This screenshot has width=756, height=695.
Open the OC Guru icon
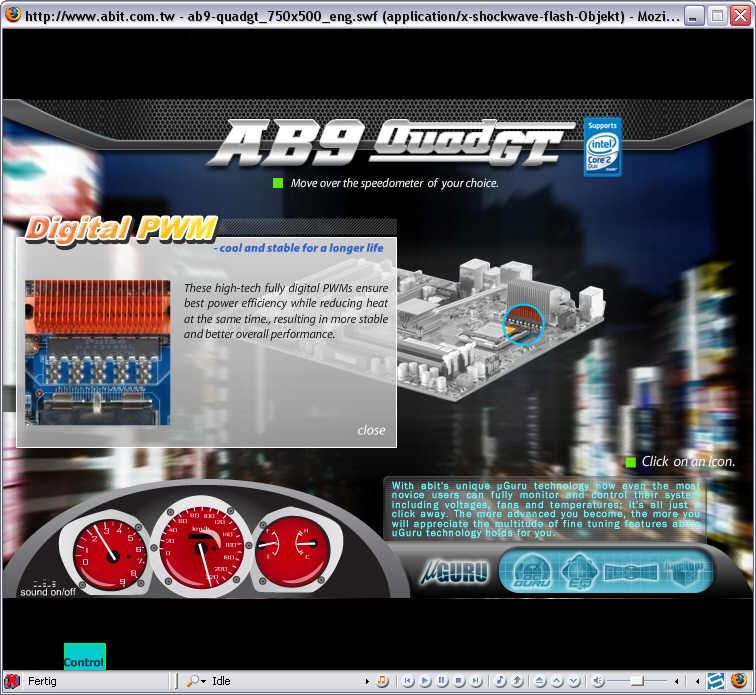[x=532, y=572]
